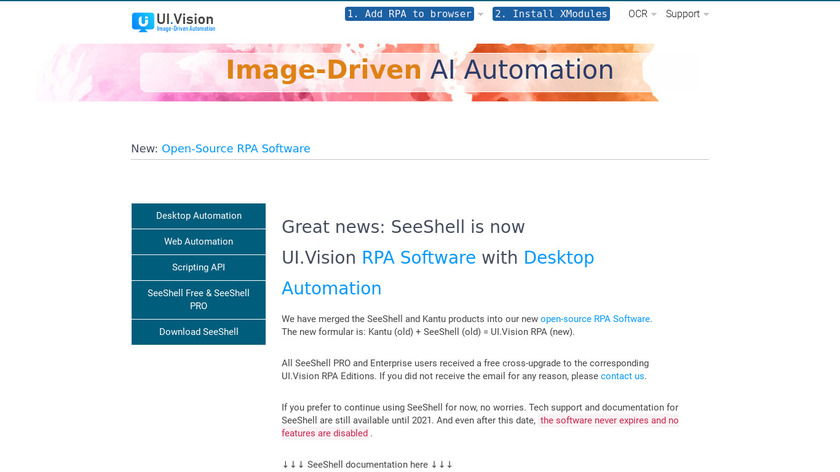Screen dimensions: 840x472
Task: Select 'Web Automation' in the sidebar
Action: (x=198, y=242)
